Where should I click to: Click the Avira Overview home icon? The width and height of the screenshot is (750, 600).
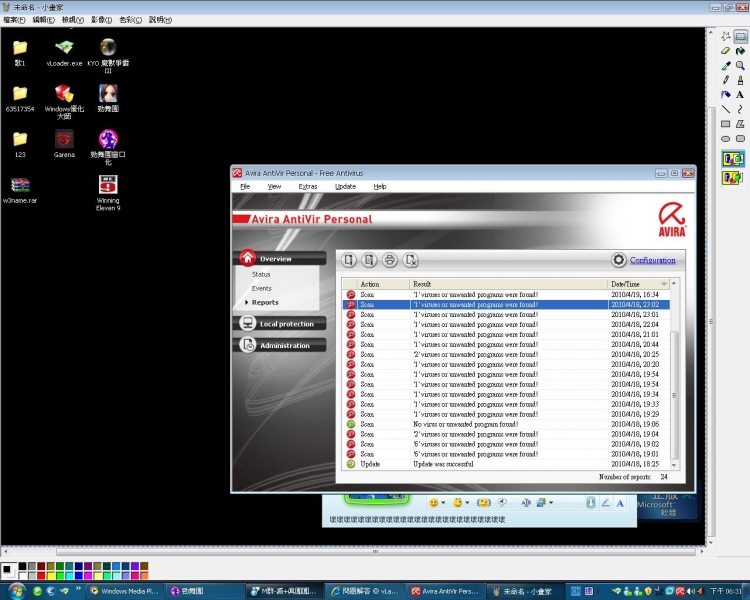pos(248,258)
